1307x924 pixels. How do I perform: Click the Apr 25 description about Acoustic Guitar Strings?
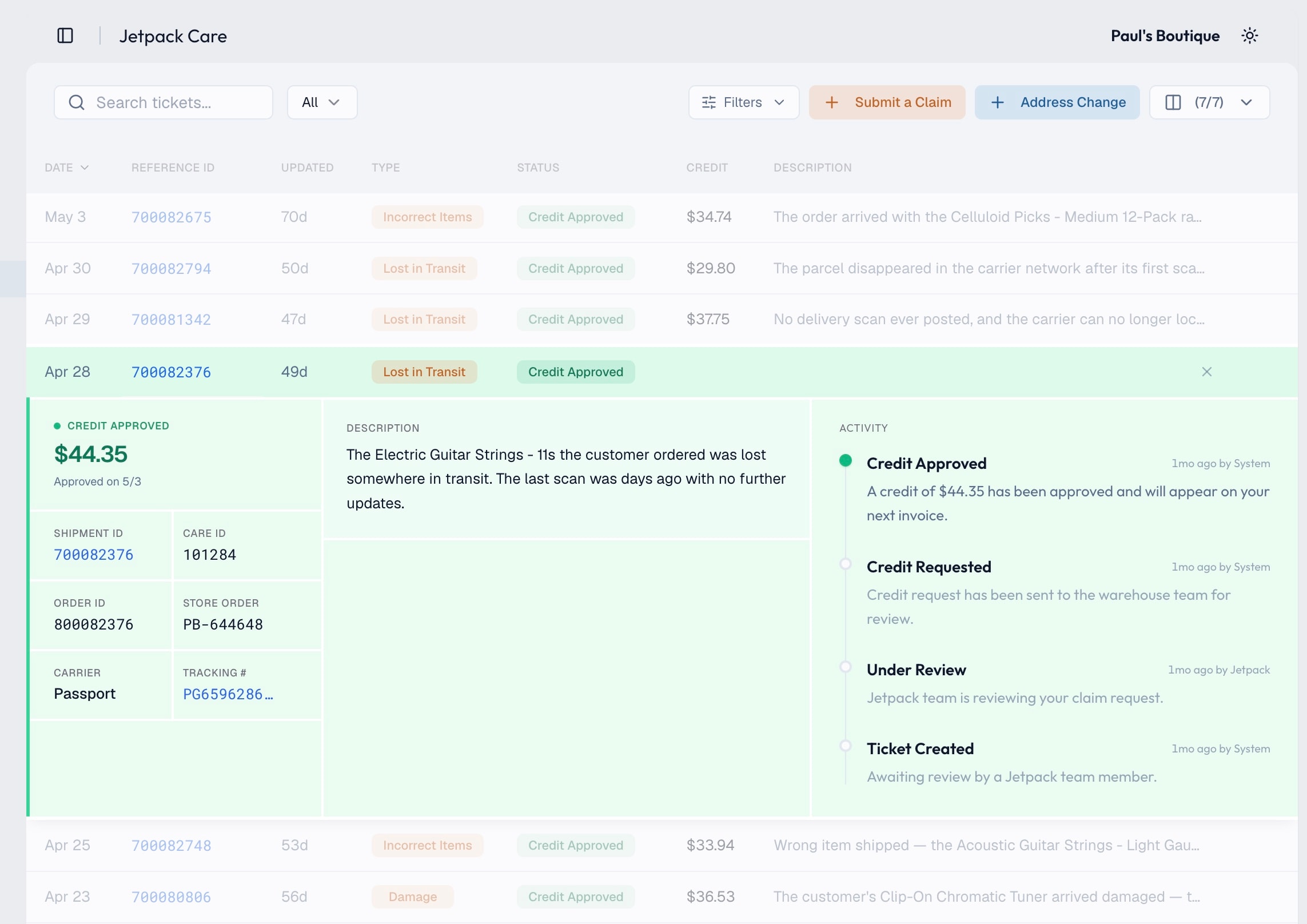click(x=986, y=846)
